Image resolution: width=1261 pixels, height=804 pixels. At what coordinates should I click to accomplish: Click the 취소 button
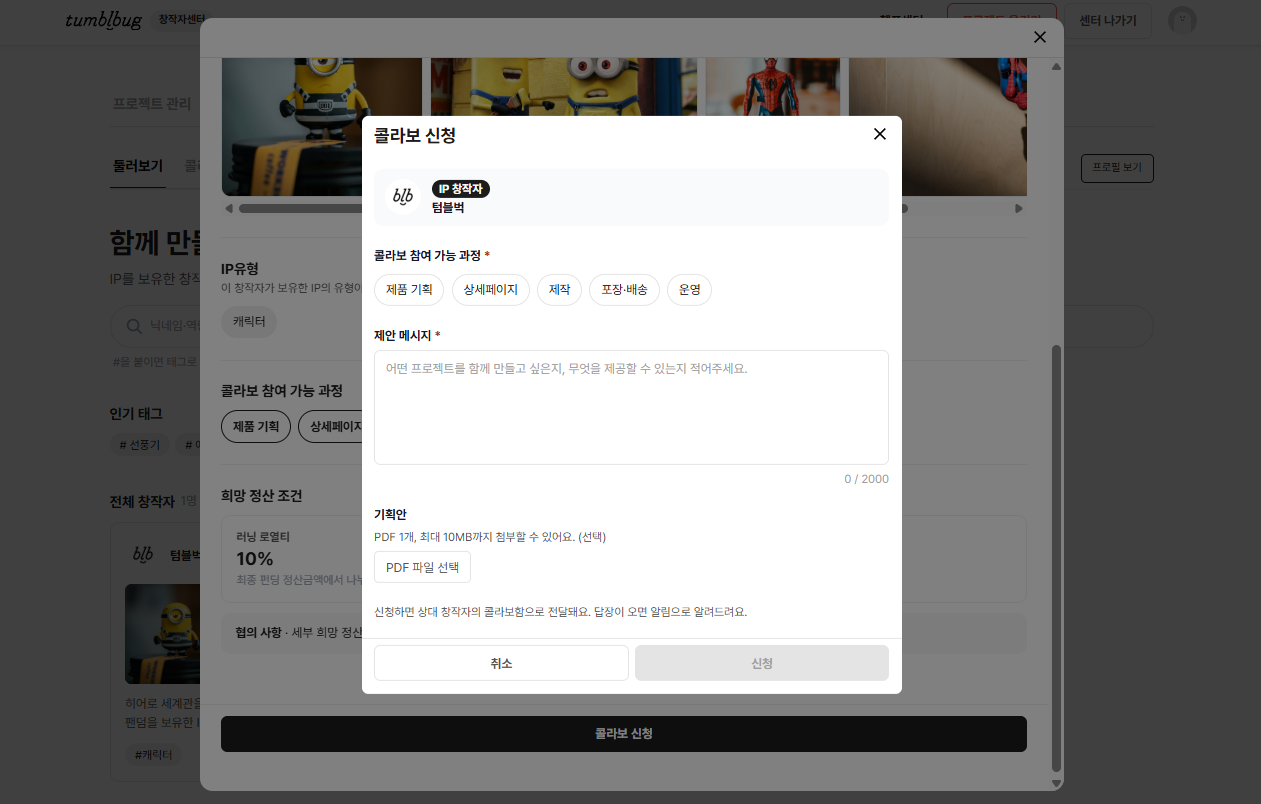pyautogui.click(x=501, y=663)
